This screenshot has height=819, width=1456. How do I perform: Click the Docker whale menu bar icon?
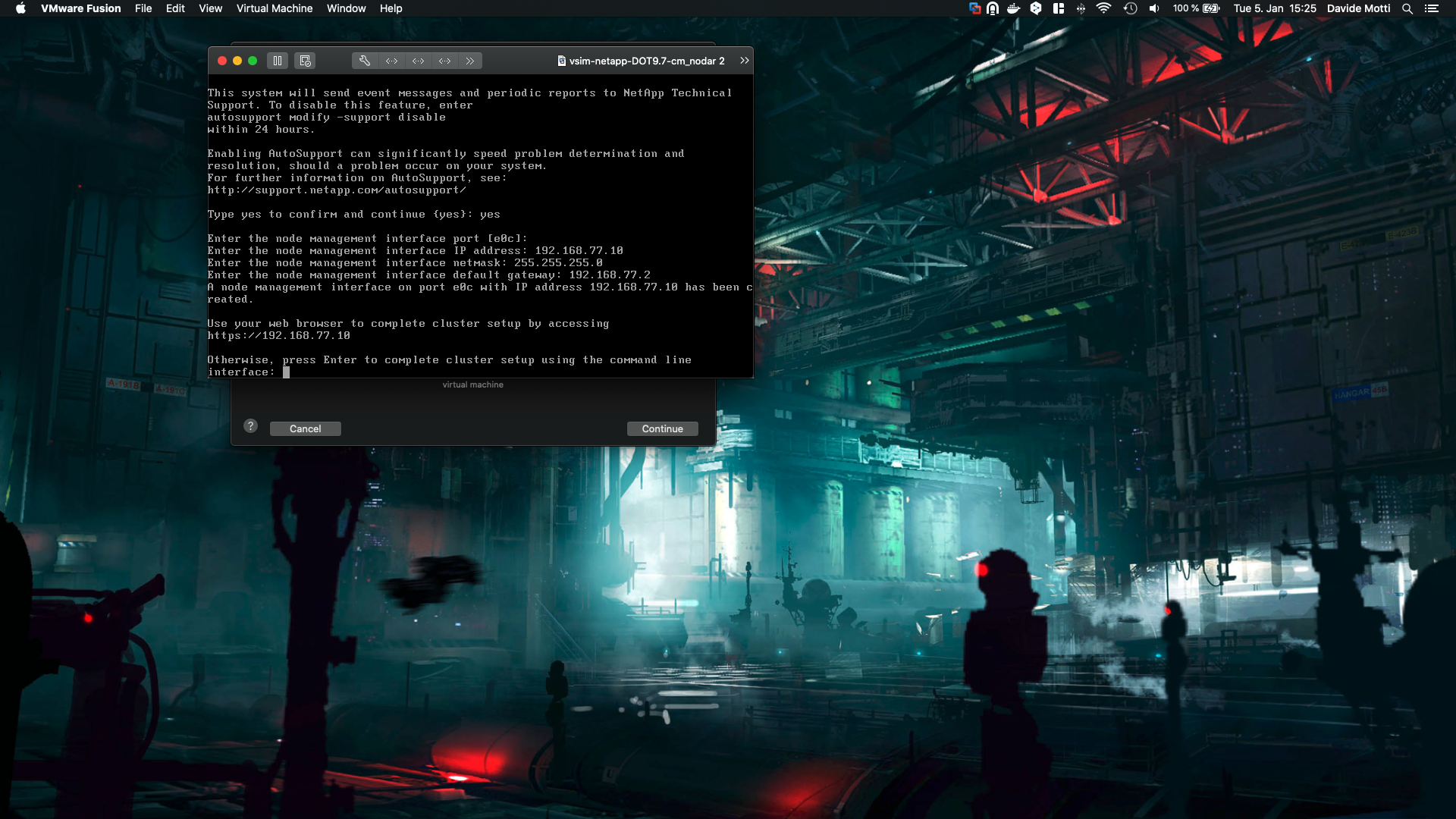(x=1013, y=8)
